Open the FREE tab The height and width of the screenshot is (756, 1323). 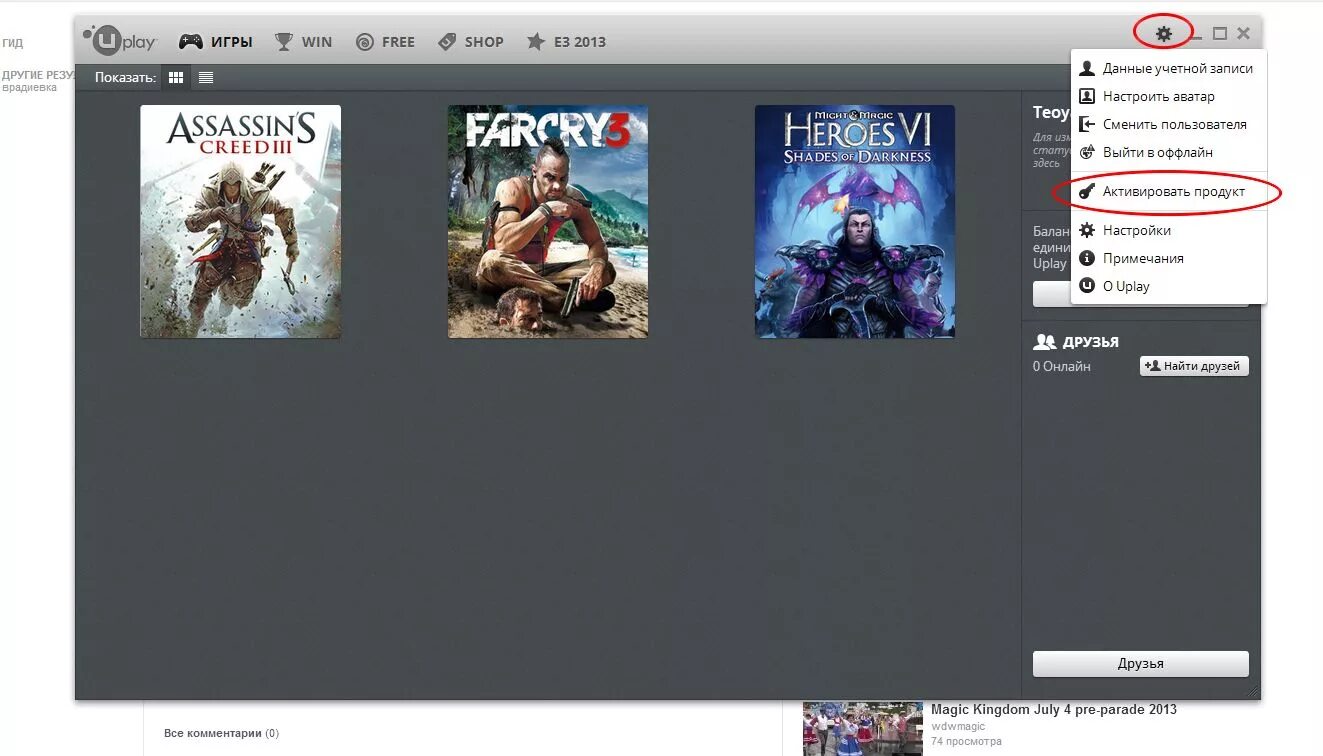(385, 42)
